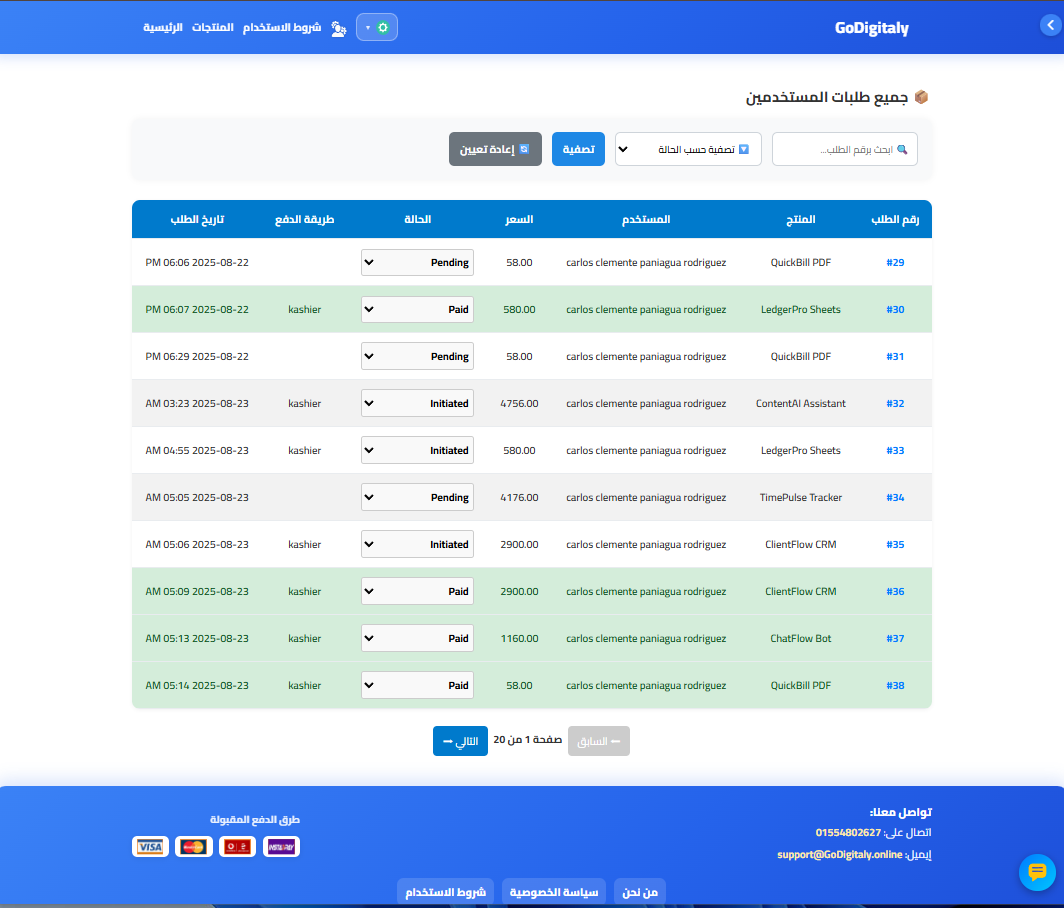Open order #35 via its link
Screen dimensions: 1064x908
tap(895, 544)
